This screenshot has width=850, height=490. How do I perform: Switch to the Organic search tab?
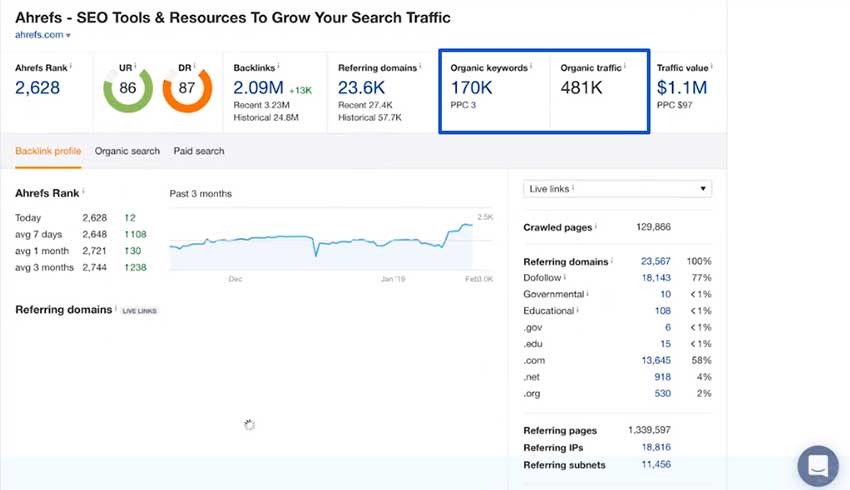[x=127, y=151]
